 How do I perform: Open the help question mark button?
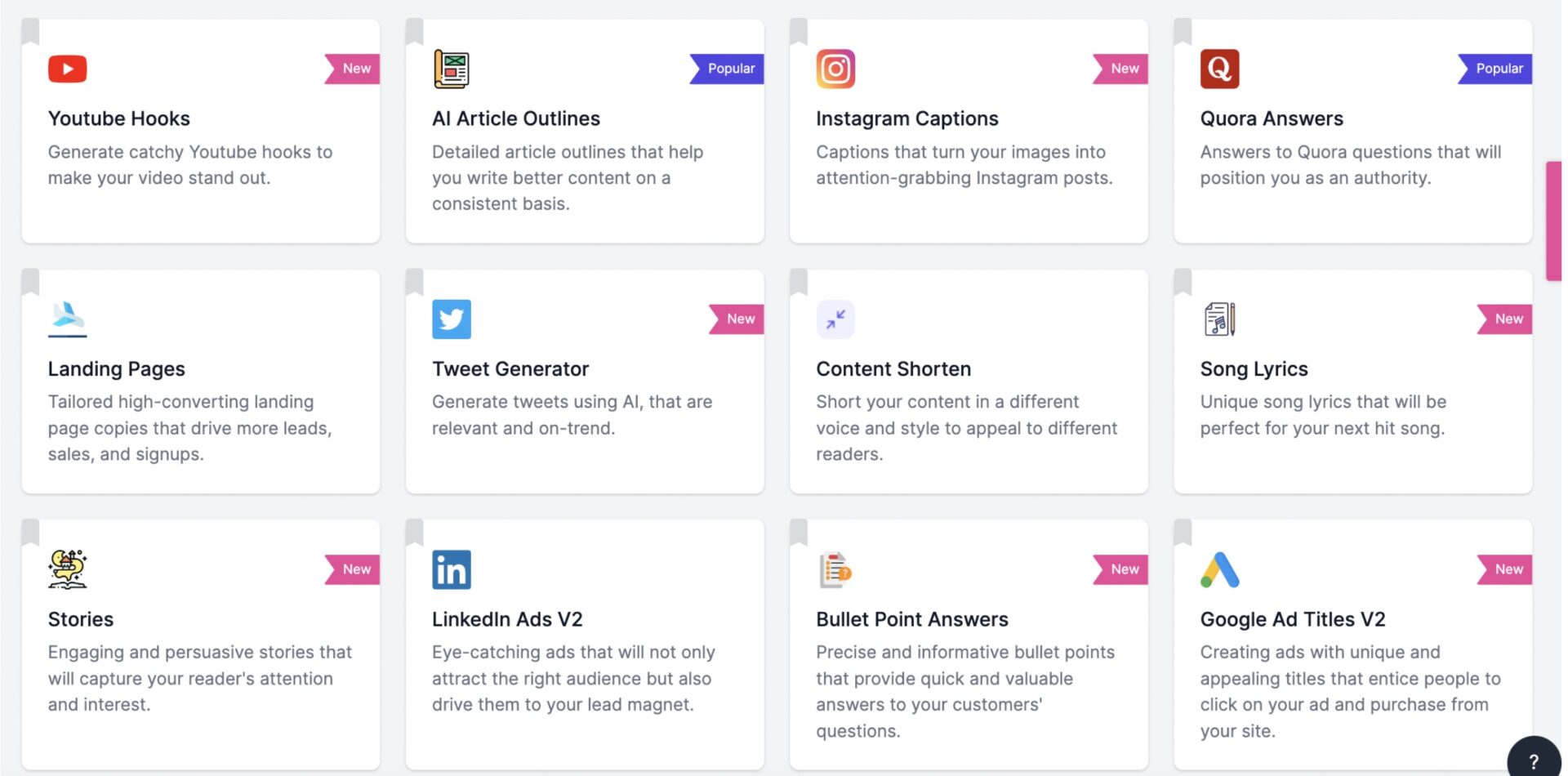click(x=1533, y=760)
